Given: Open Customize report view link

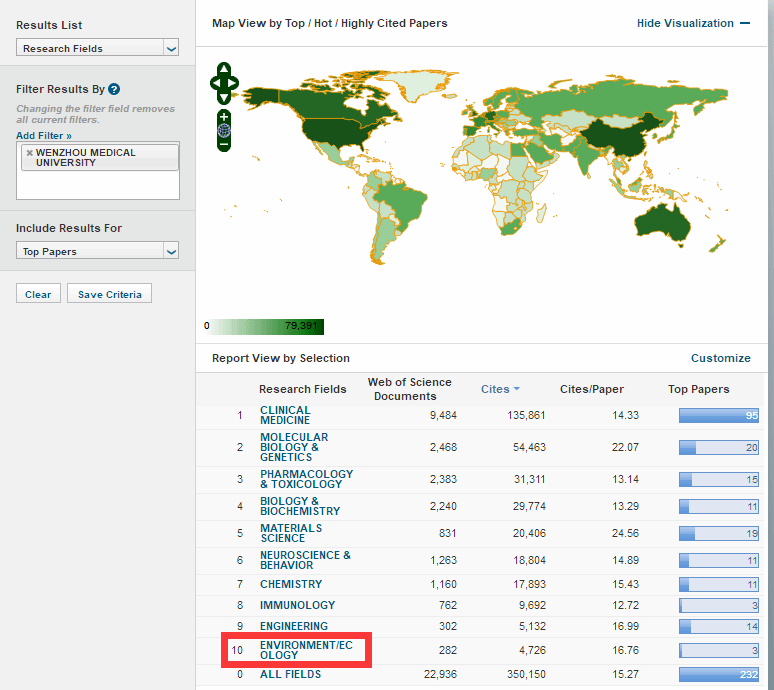Looking at the screenshot, I should click(720, 358).
